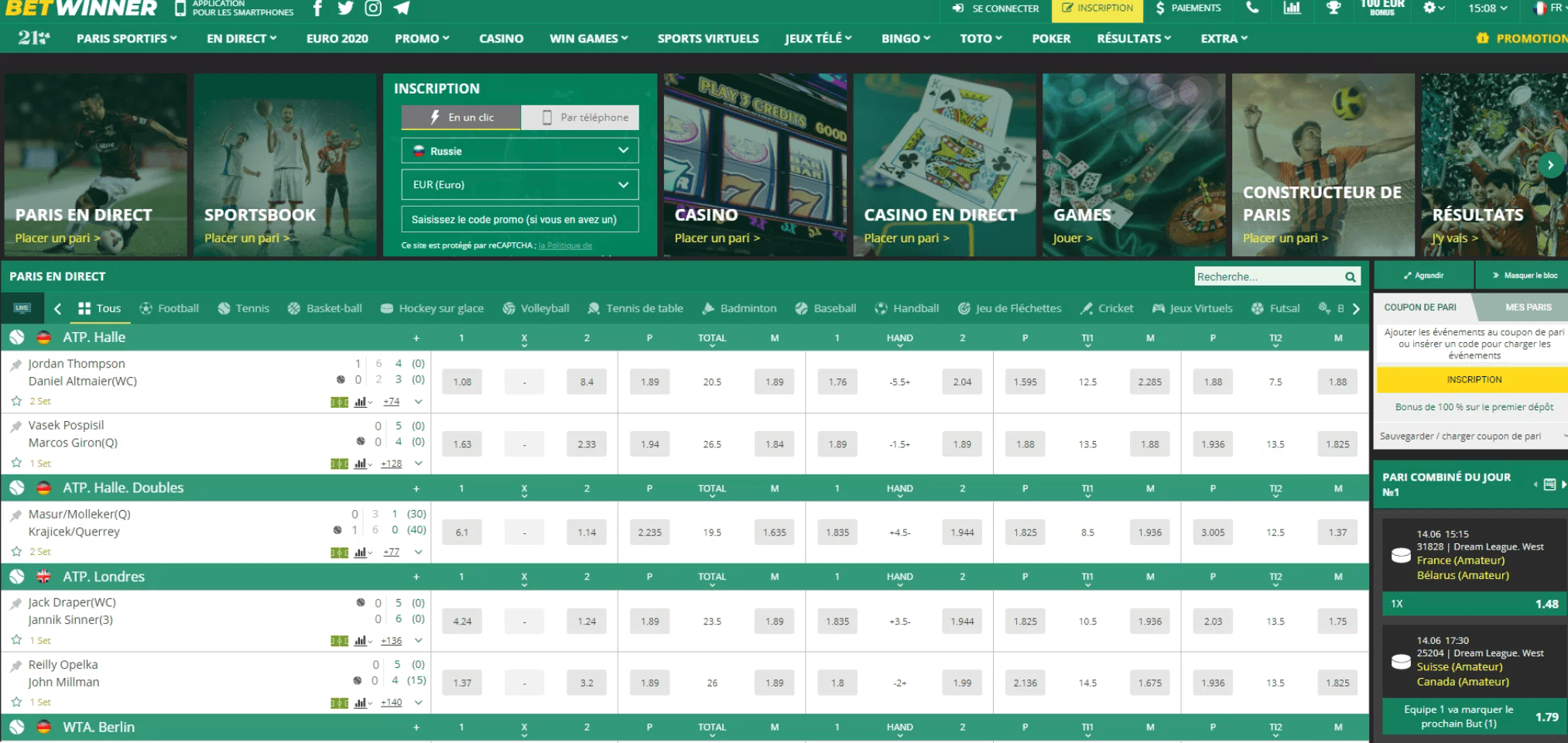Click Promotion gift icon link
Viewport: 1568px width, 743px height.
1522,38
